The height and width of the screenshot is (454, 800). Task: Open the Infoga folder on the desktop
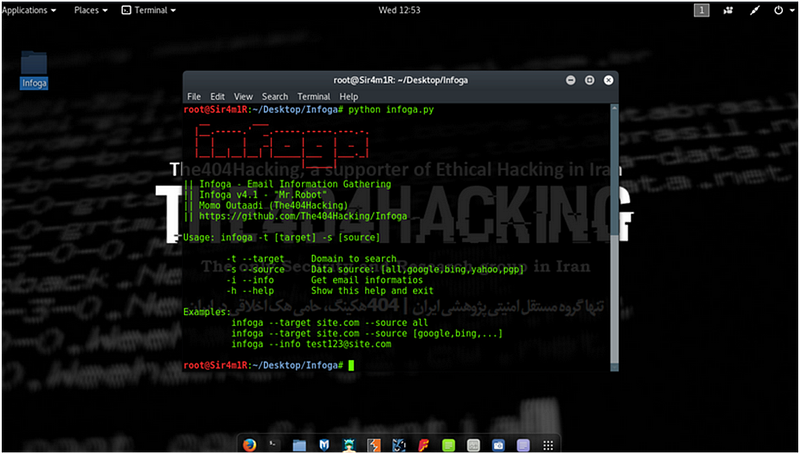pos(34,70)
